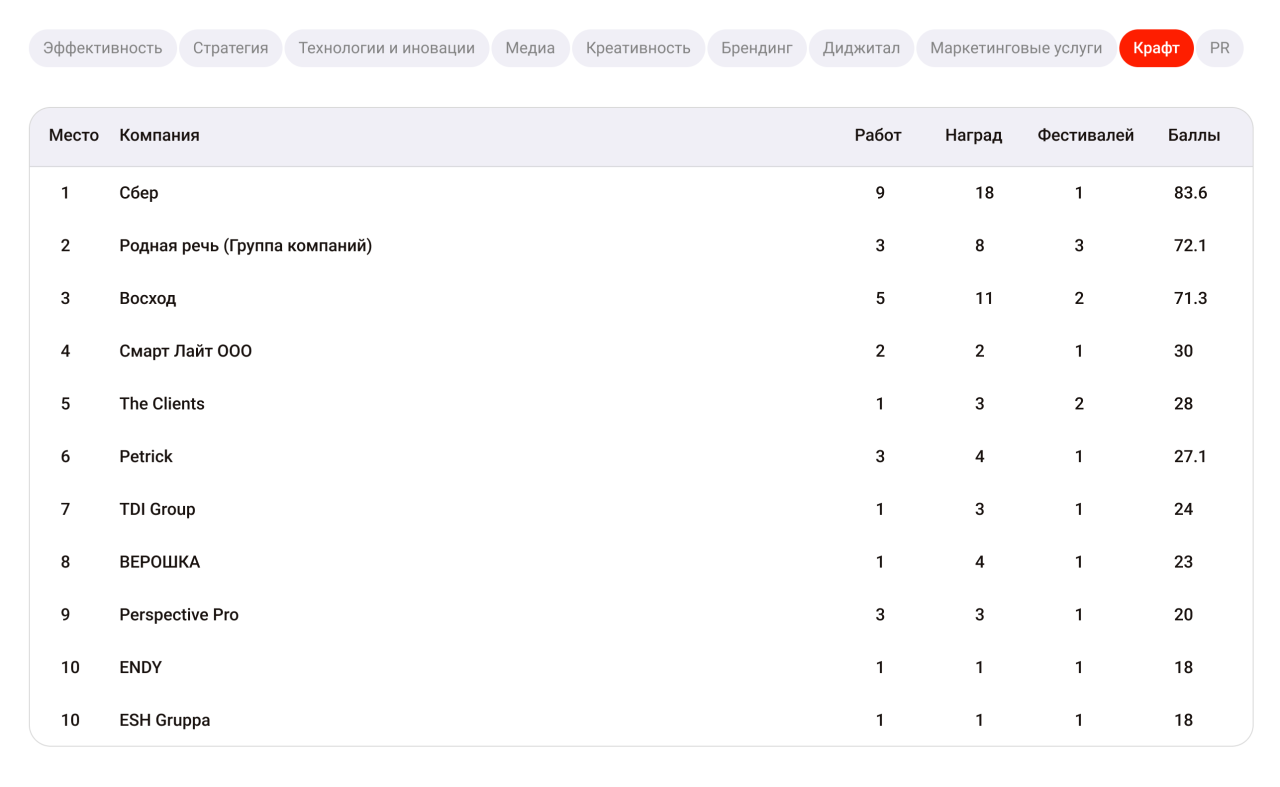Open the Восход company entry
1280x787 pixels.
[147, 298]
